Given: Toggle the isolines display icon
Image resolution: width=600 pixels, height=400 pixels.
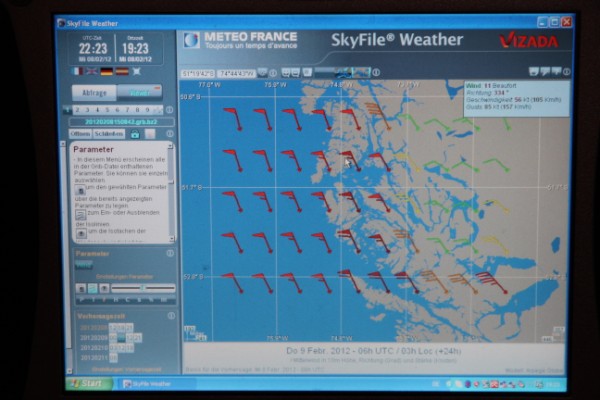Looking at the screenshot, I should pyautogui.click(x=93, y=288).
